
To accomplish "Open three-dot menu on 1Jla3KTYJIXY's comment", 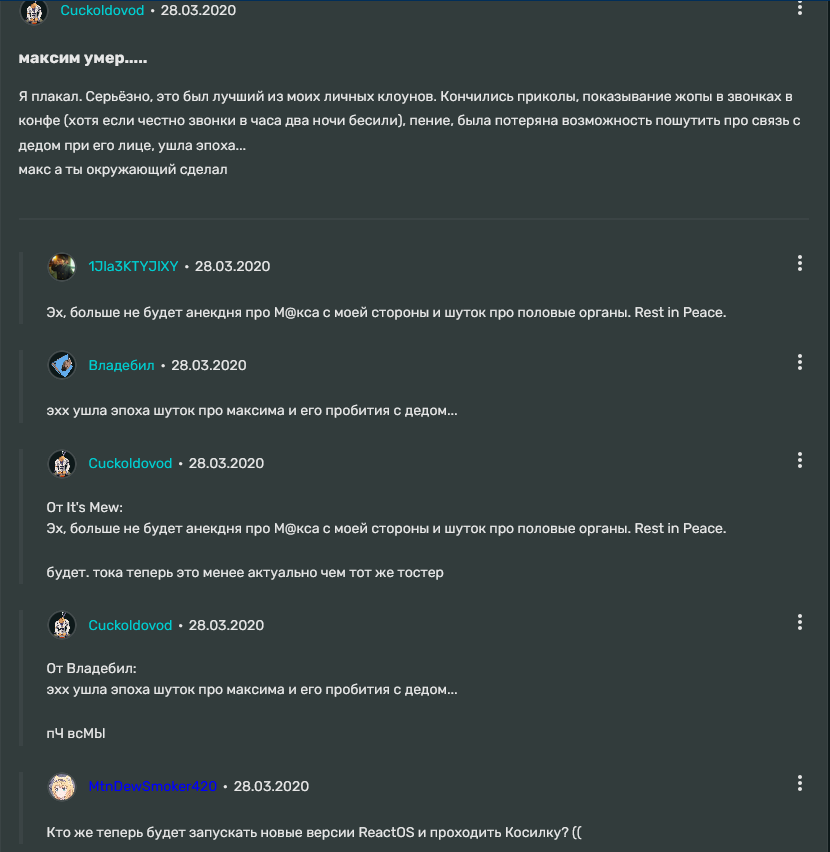I will tap(799, 263).
